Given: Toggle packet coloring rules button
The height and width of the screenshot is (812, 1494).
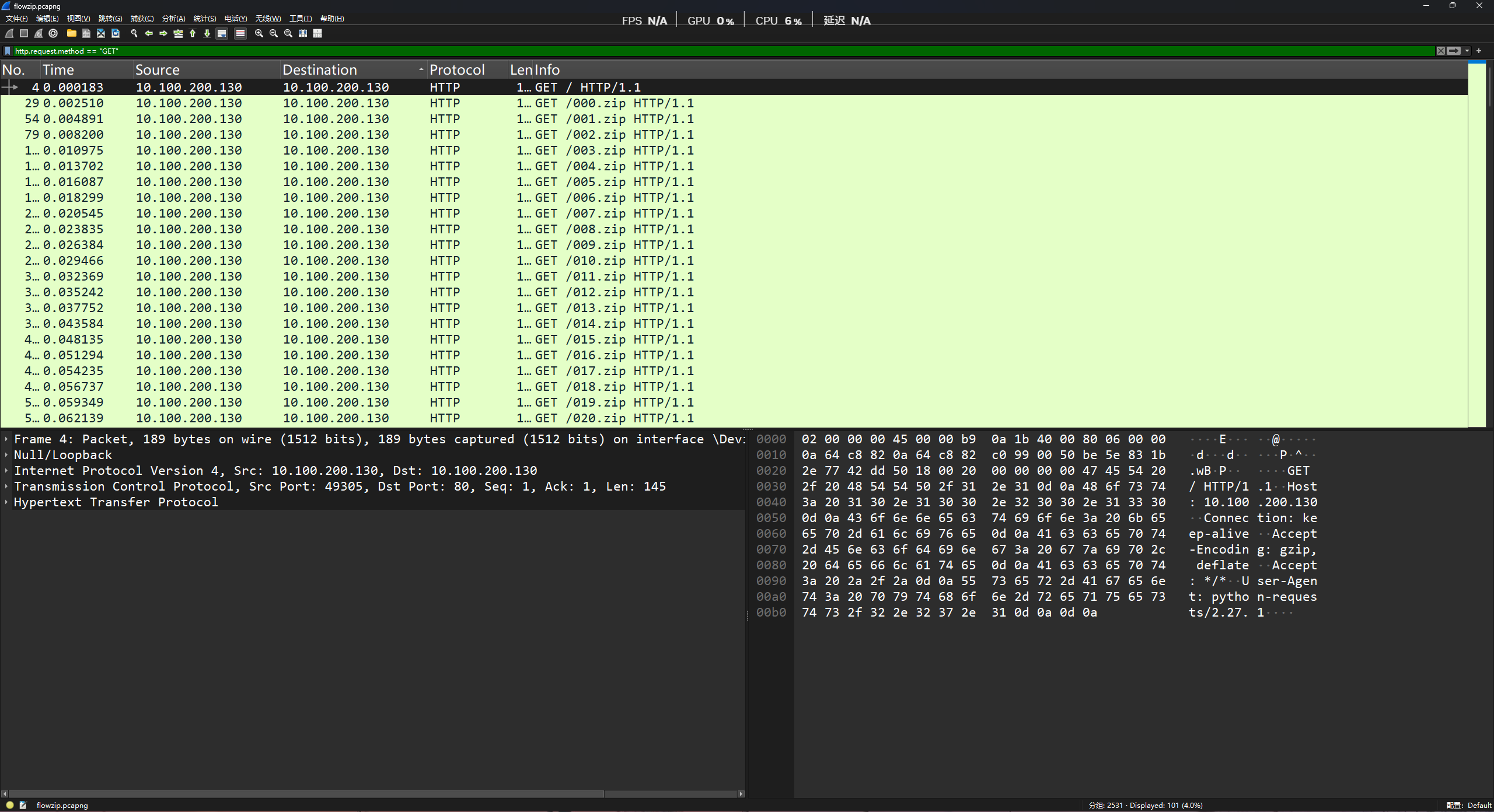Looking at the screenshot, I should tap(240, 33).
